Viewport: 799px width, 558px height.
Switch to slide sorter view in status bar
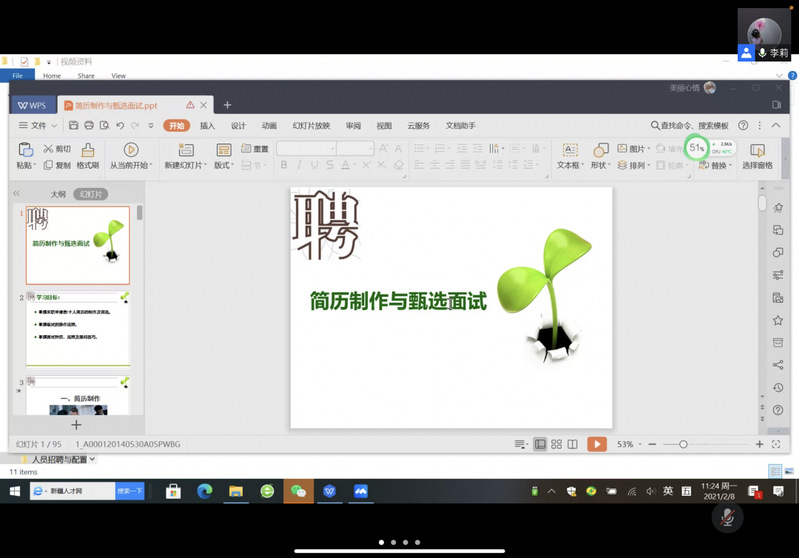557,444
